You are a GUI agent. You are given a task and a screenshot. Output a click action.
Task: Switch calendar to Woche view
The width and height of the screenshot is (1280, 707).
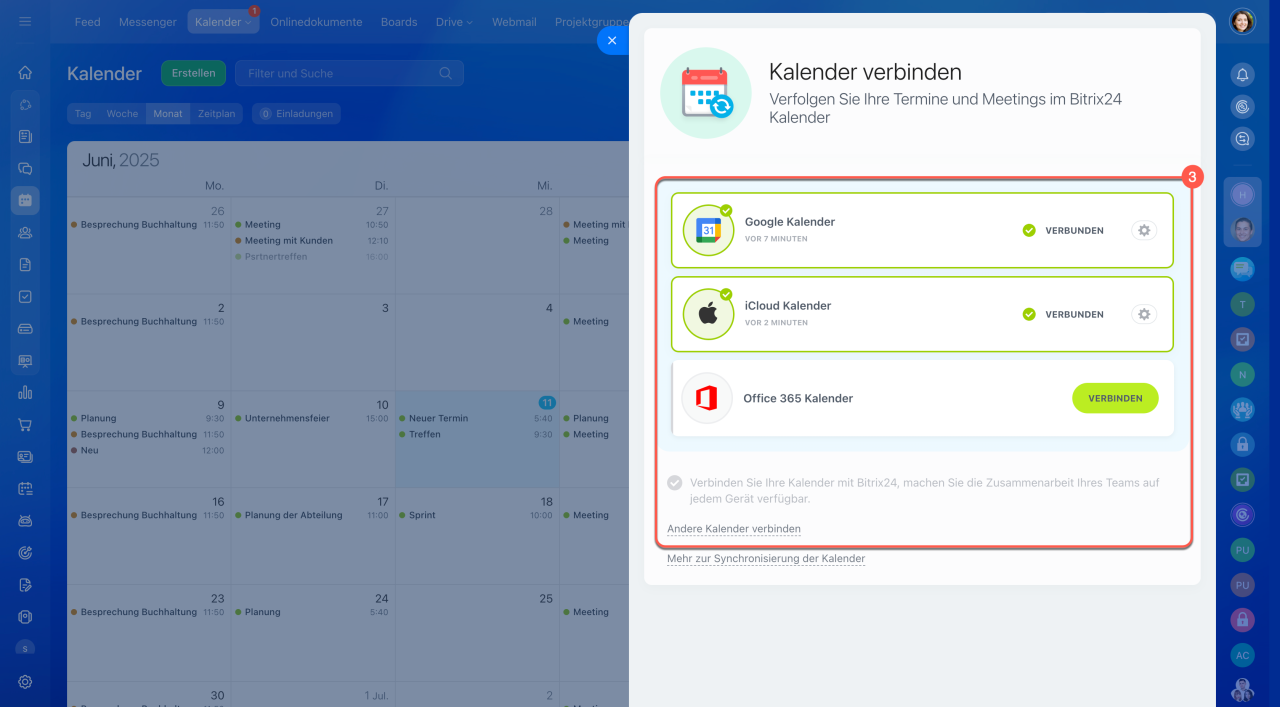[x=122, y=114]
